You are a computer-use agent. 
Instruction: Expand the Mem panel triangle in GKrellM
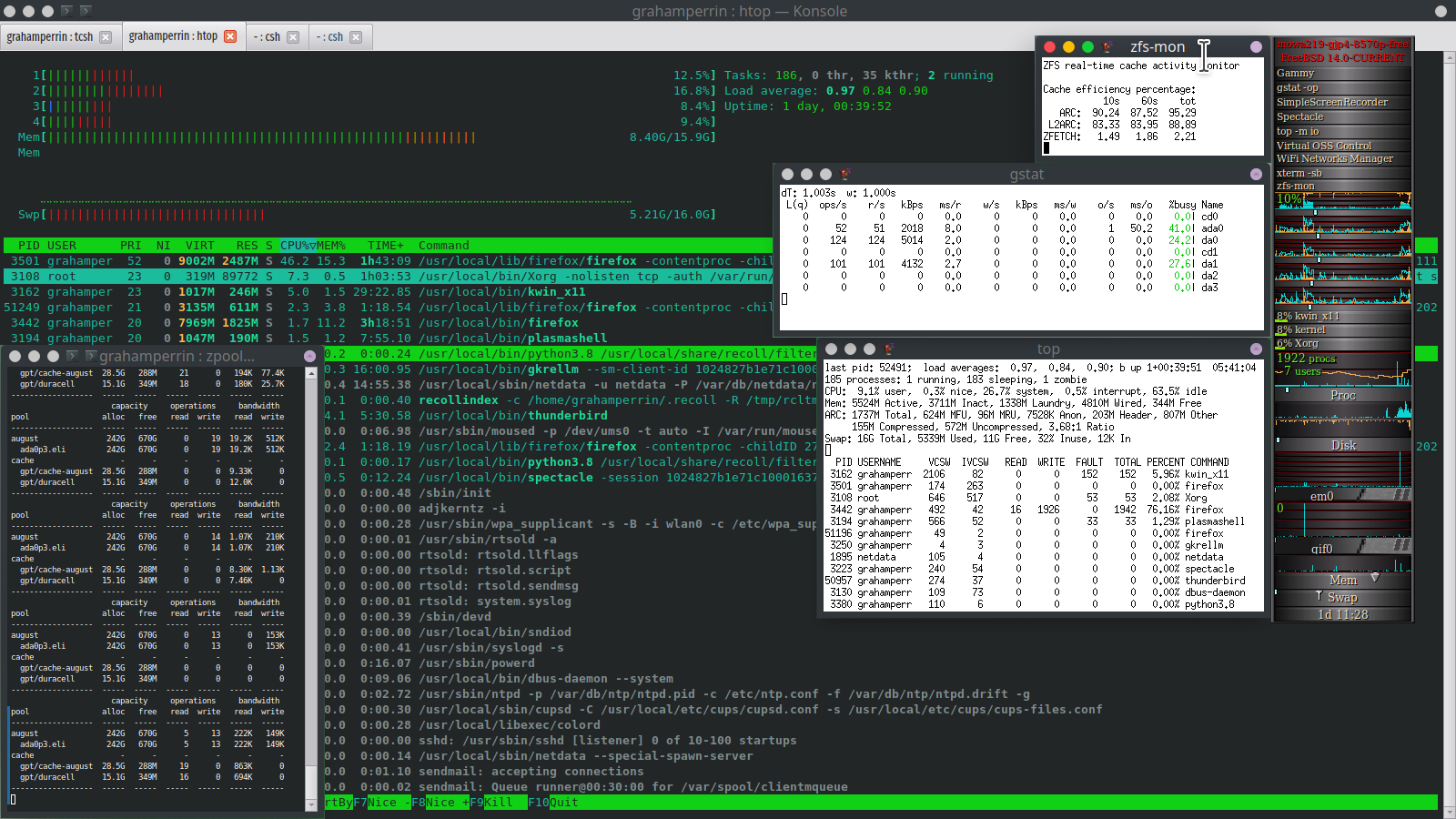point(1374,578)
